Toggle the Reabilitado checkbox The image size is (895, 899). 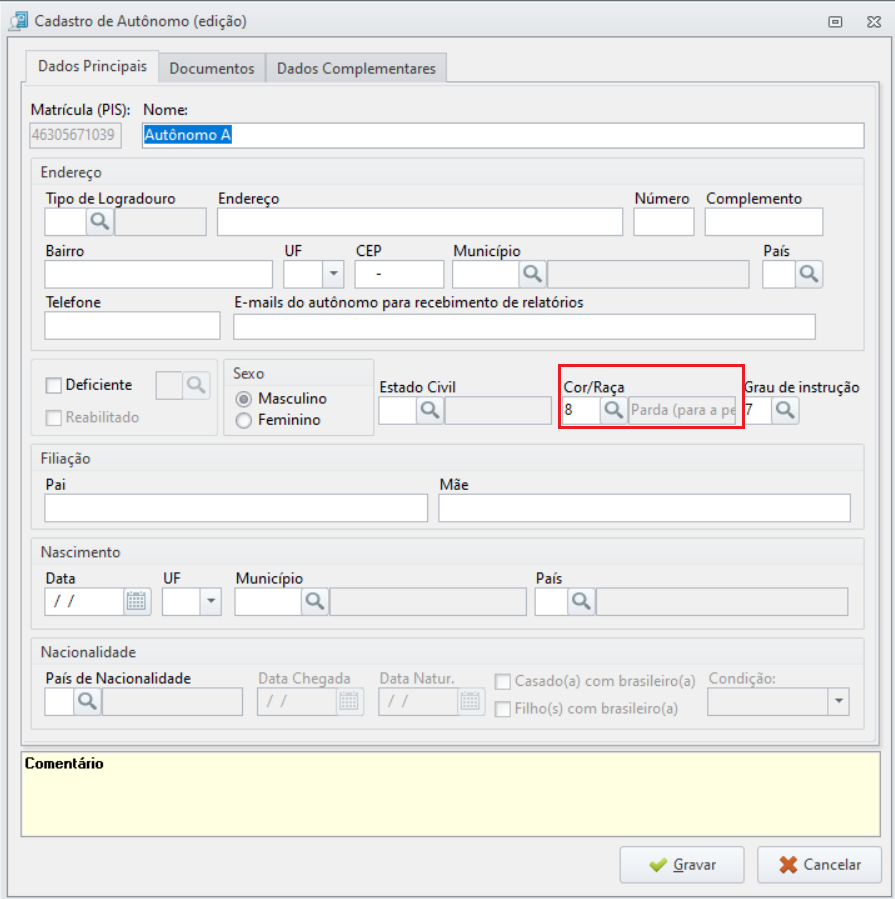coord(53,418)
